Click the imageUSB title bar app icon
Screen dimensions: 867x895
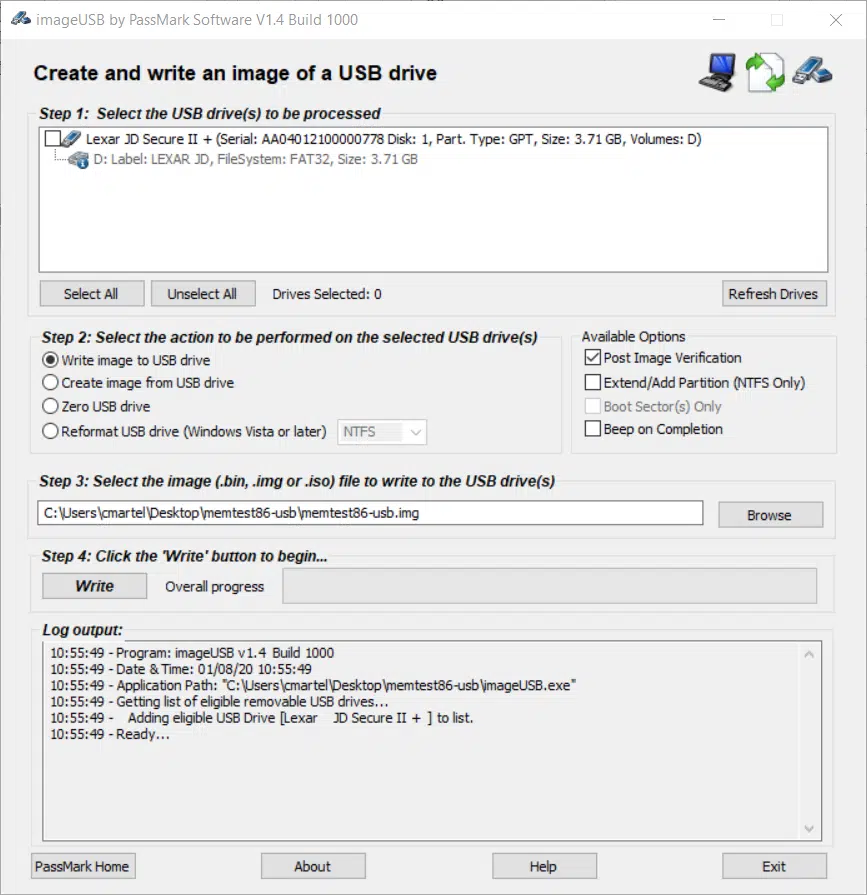(21, 19)
